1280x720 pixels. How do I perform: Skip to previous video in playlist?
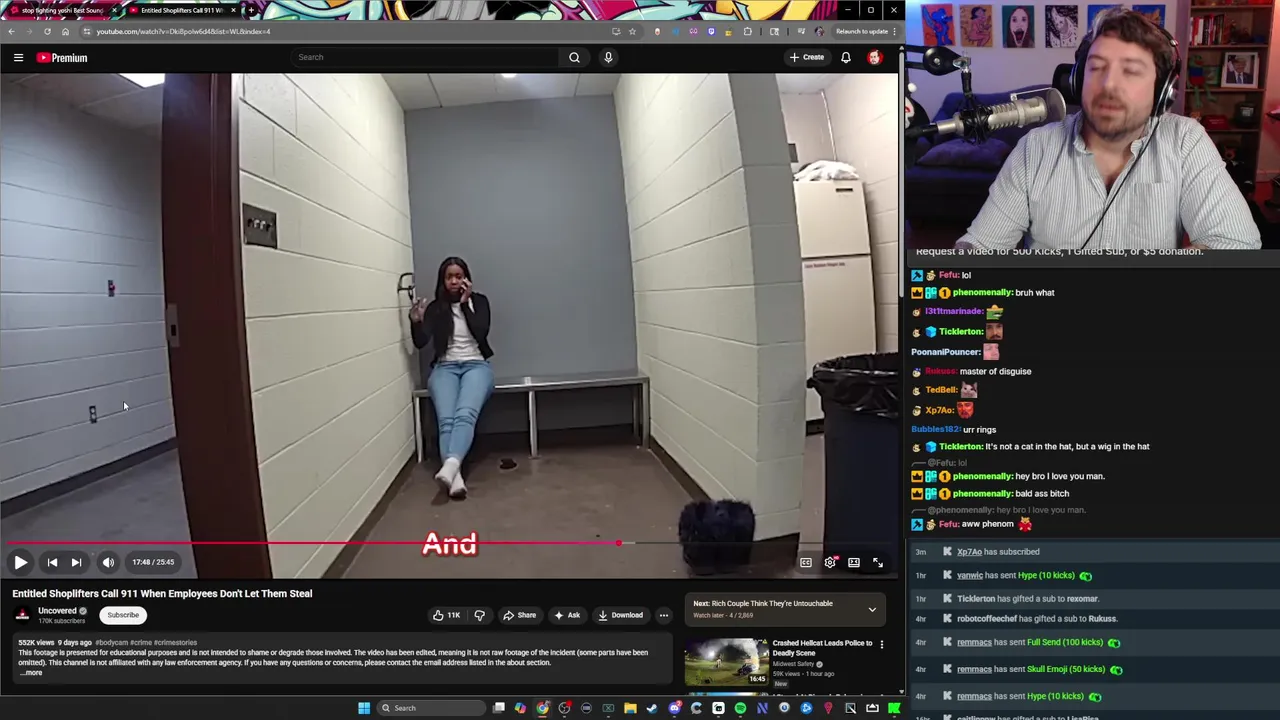(52, 562)
